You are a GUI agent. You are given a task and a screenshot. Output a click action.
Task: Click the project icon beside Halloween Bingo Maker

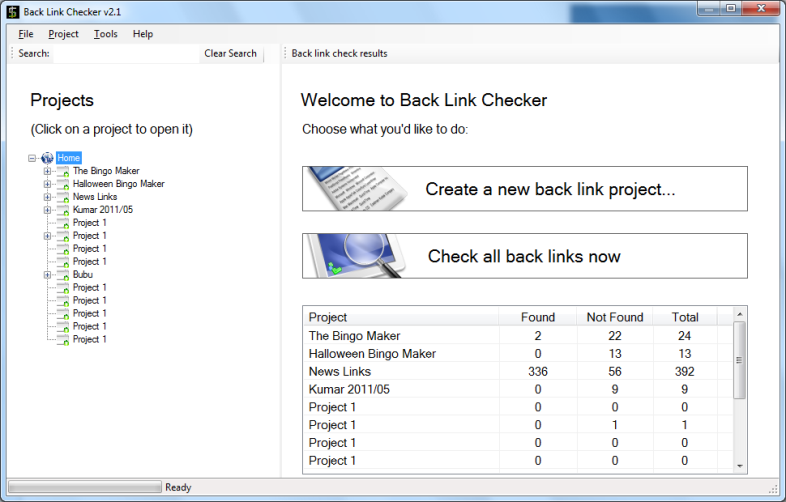point(63,185)
